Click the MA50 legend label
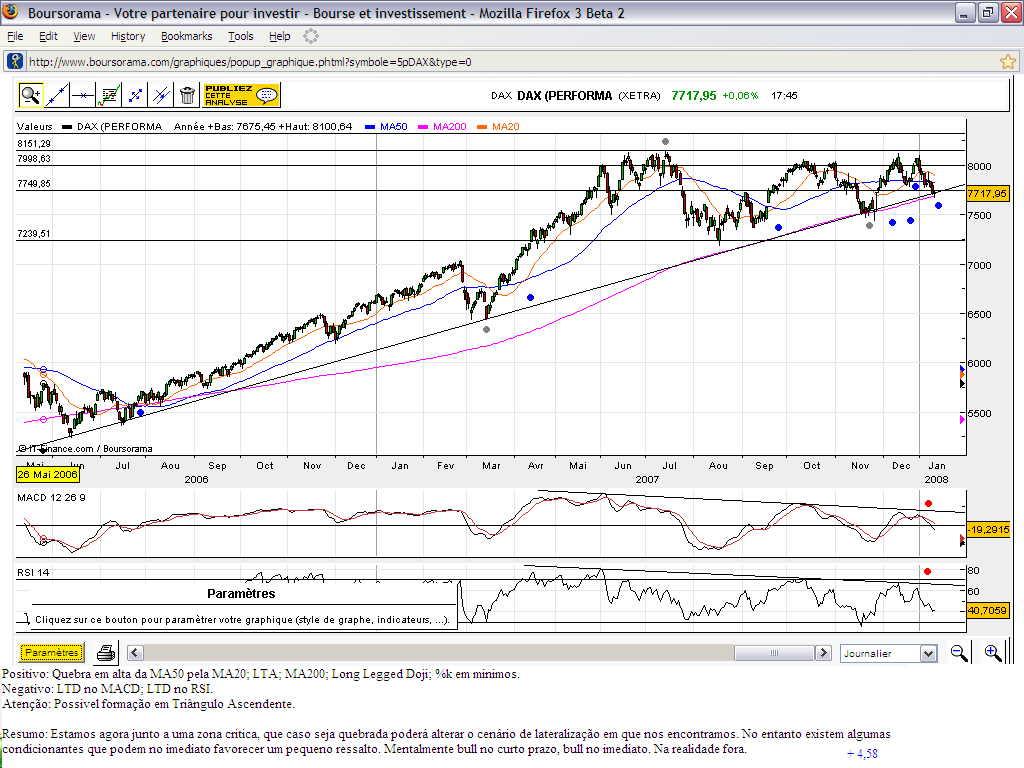Image resolution: width=1024 pixels, height=768 pixels. point(393,127)
